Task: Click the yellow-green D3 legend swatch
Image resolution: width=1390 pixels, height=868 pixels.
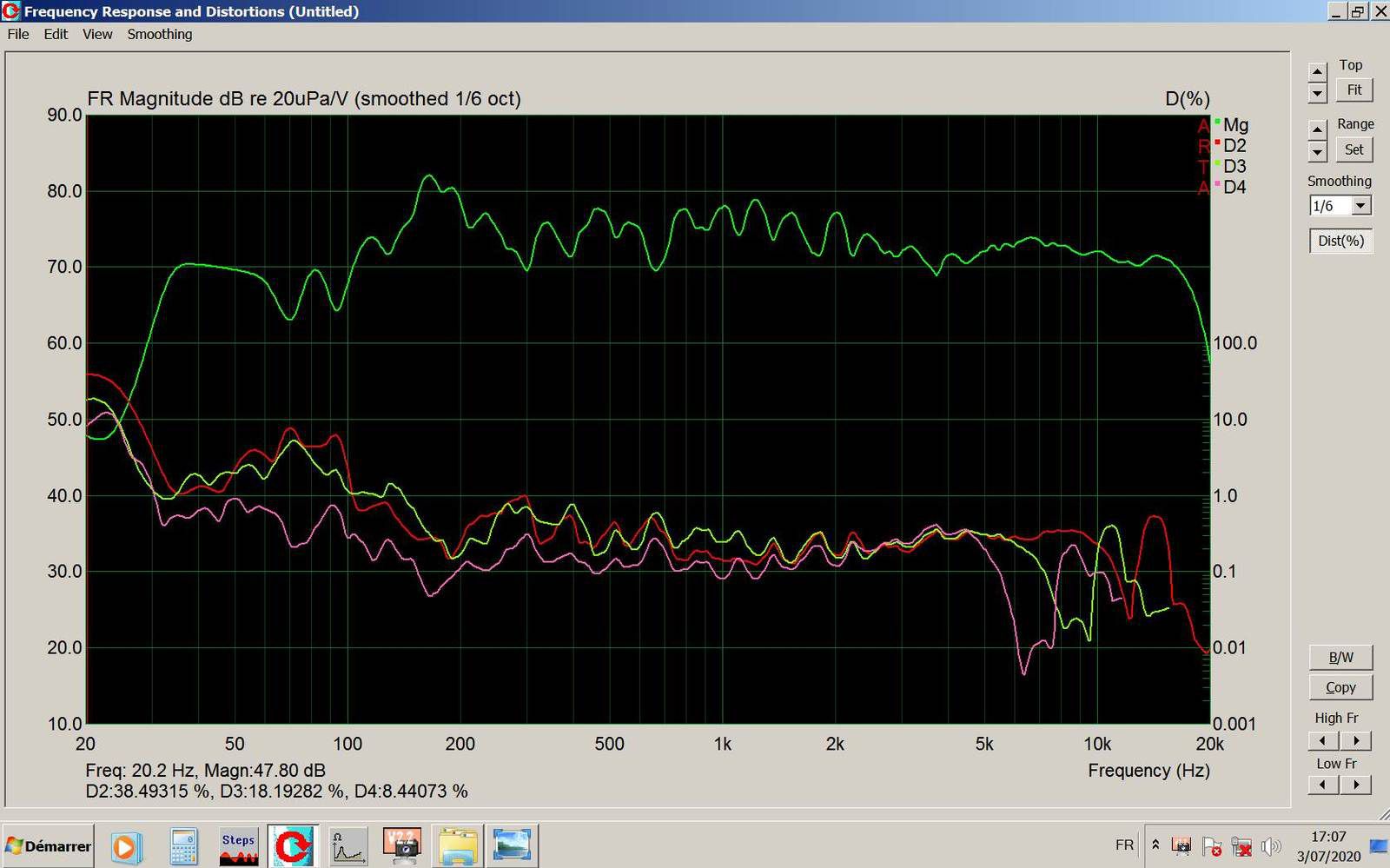Action: point(1217,163)
